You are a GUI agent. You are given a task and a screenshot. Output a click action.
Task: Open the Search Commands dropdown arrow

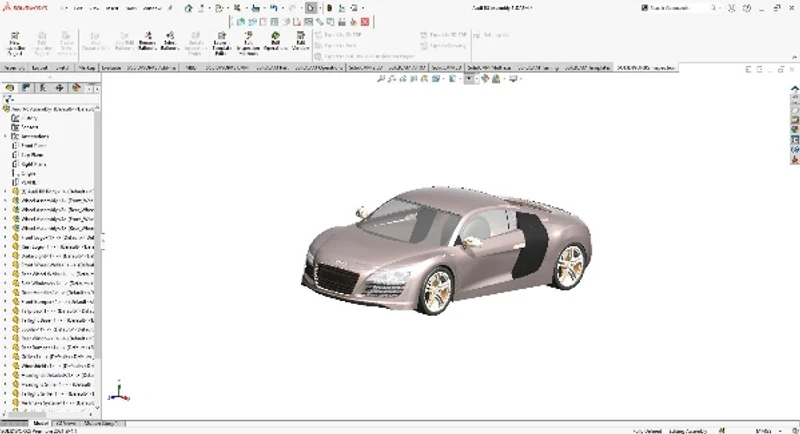(x=719, y=8)
